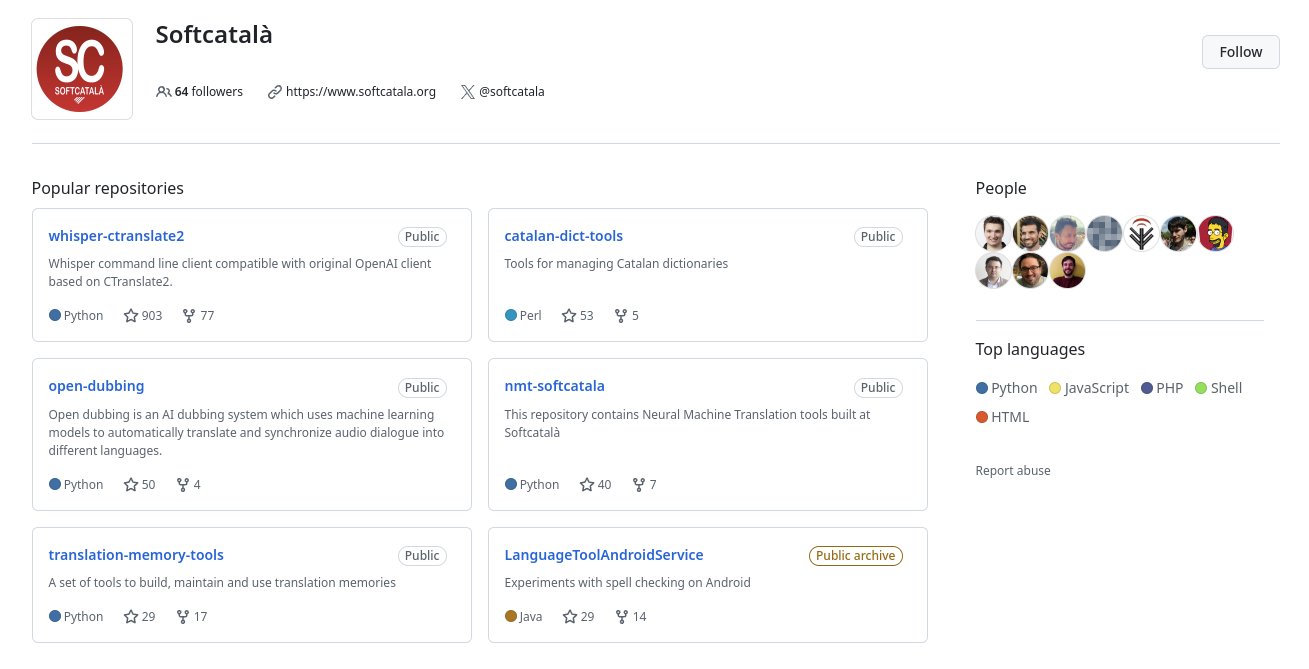
Task: Open the avatar wearing a suit jacket
Action: pos(994,270)
